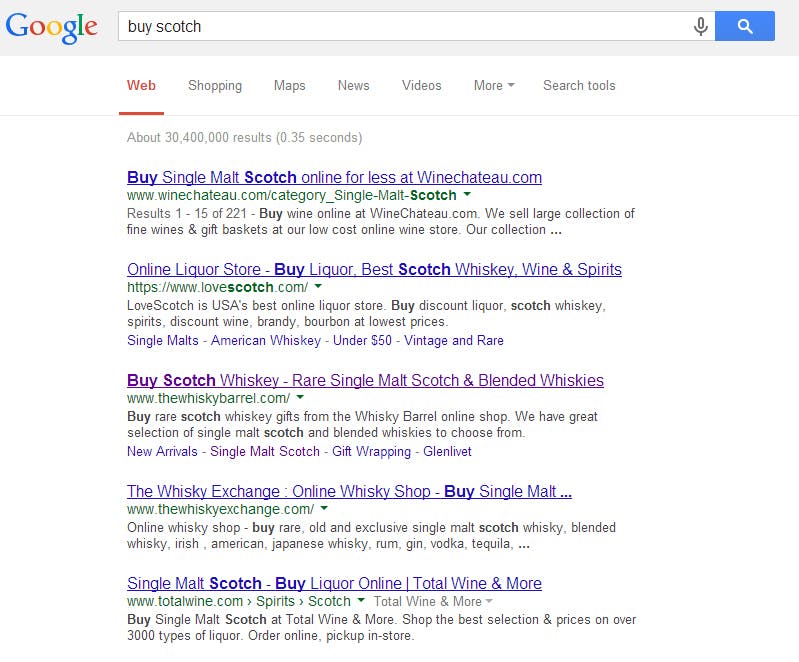Open Search tools options
The width and height of the screenshot is (799, 662).
[x=579, y=86]
